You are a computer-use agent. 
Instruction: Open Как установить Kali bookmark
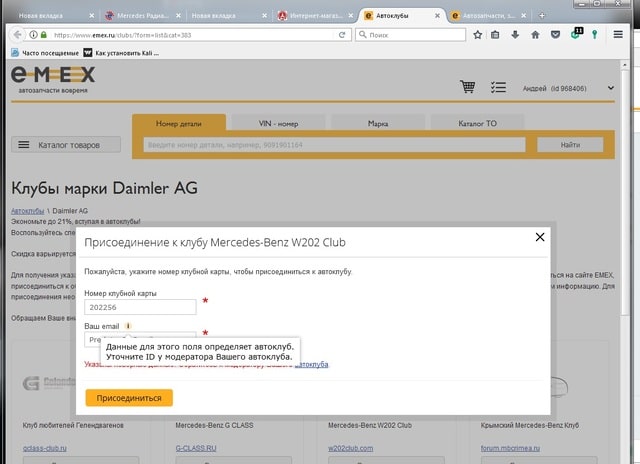coord(121,53)
